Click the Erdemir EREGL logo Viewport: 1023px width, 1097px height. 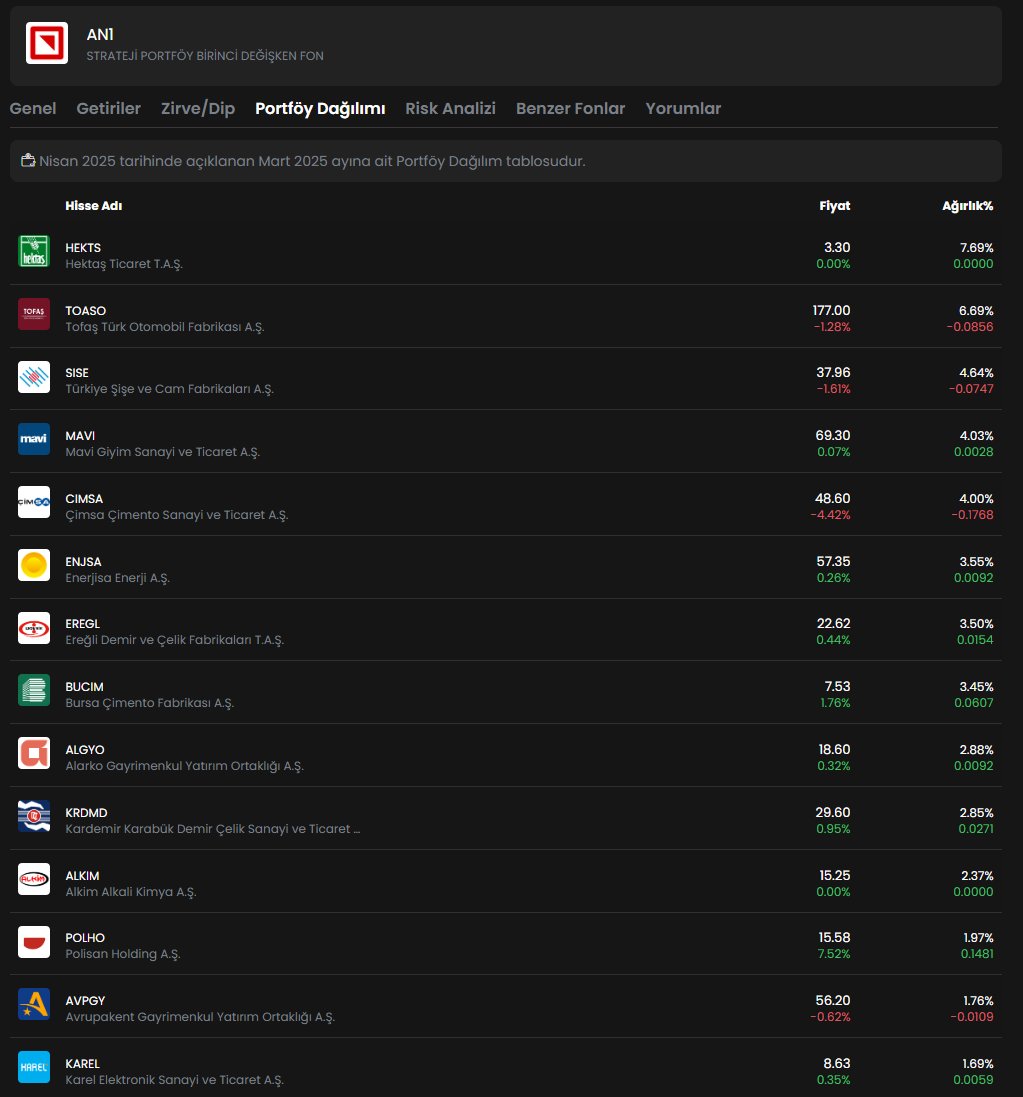pyautogui.click(x=34, y=628)
